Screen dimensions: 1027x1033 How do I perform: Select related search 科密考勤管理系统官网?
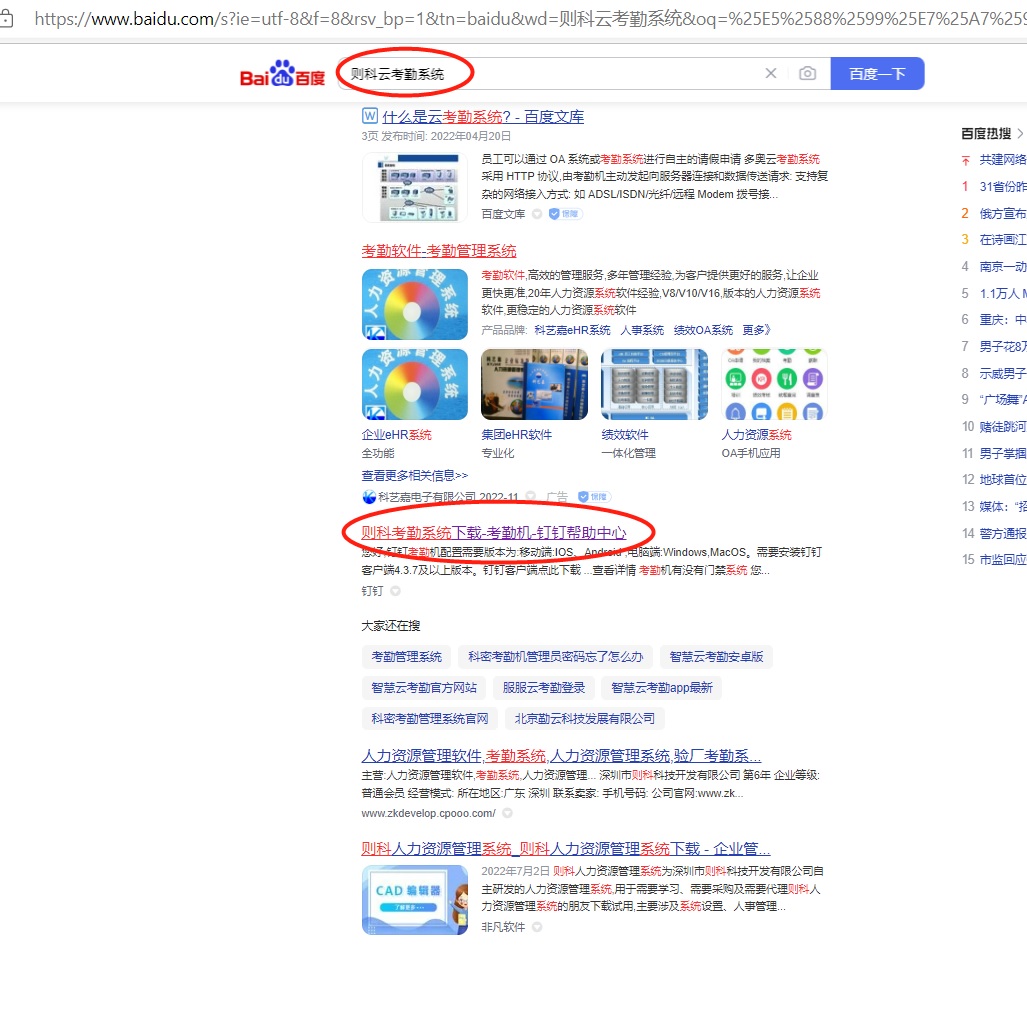tap(430, 719)
